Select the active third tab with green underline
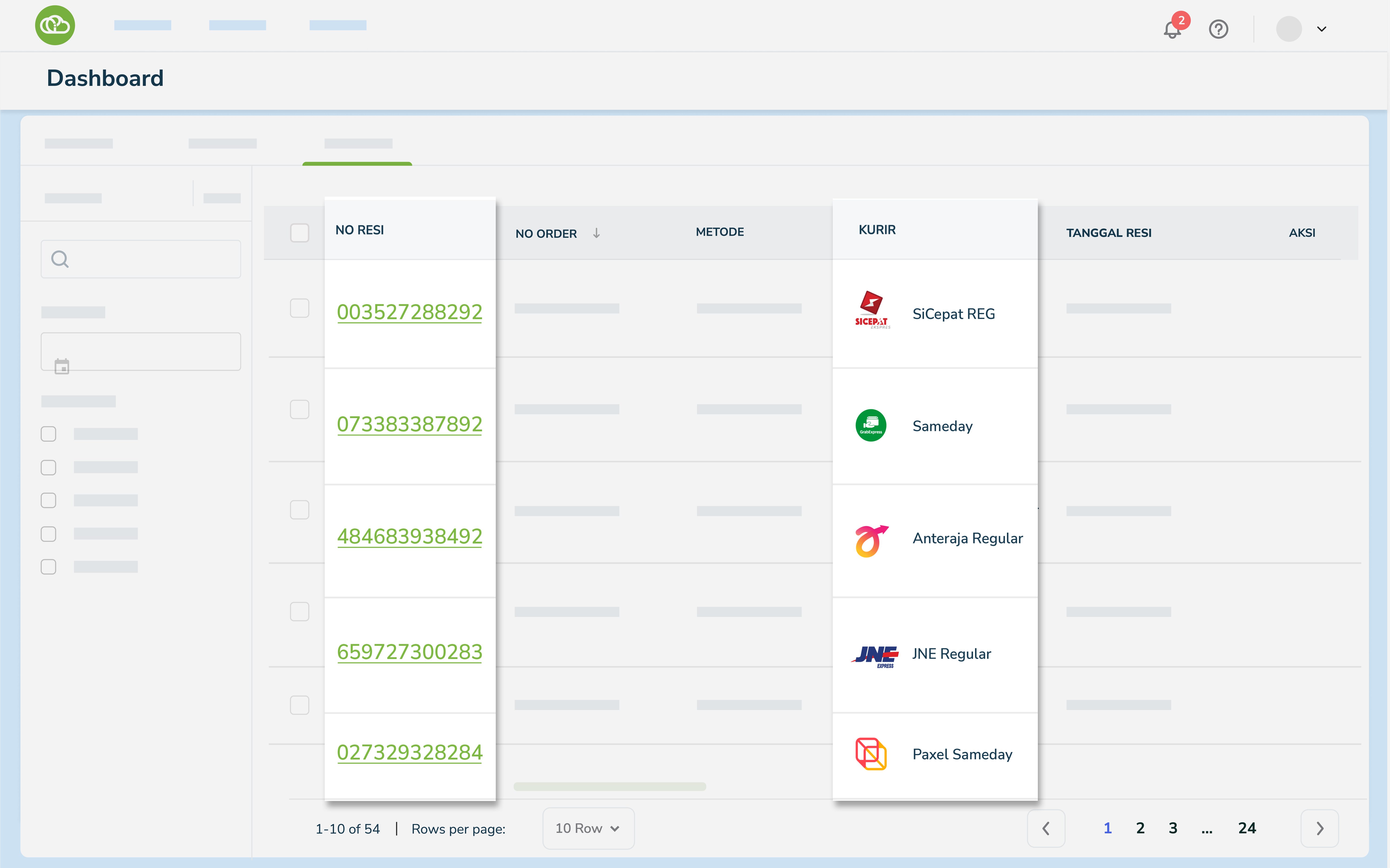Viewport: 1390px width, 868px height. tap(358, 144)
